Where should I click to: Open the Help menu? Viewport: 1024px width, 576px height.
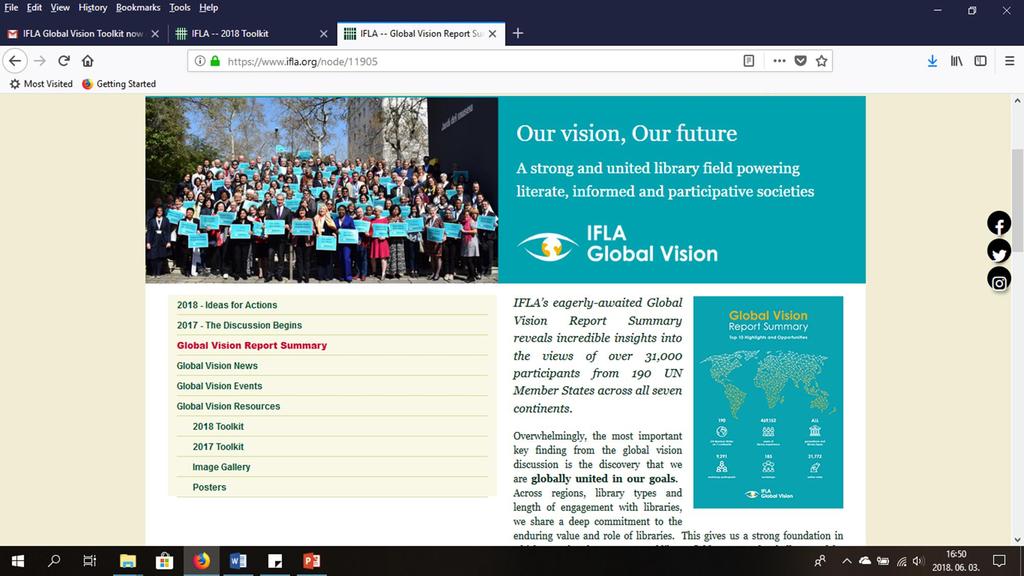208,8
